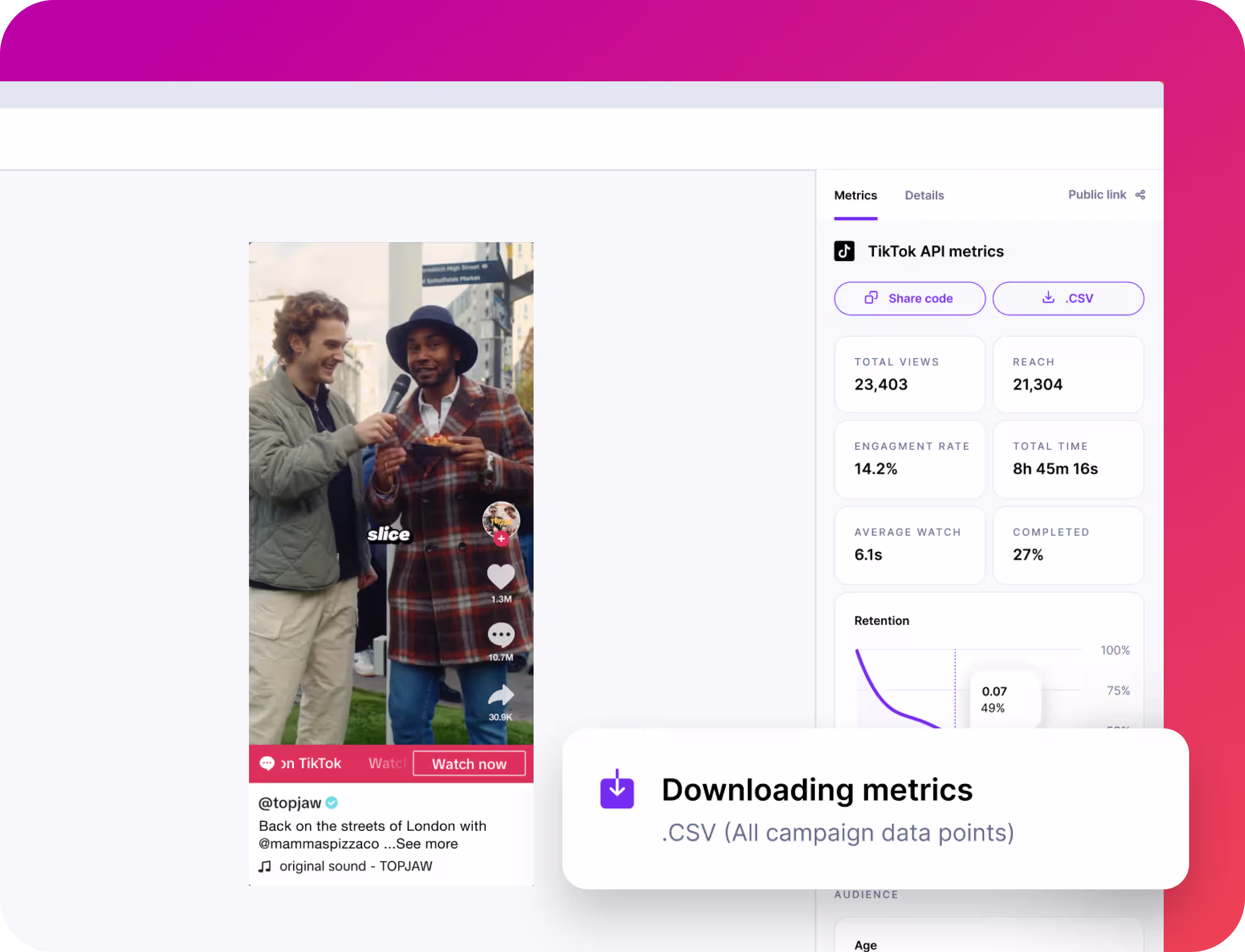Click the @topjaw username link

(290, 803)
